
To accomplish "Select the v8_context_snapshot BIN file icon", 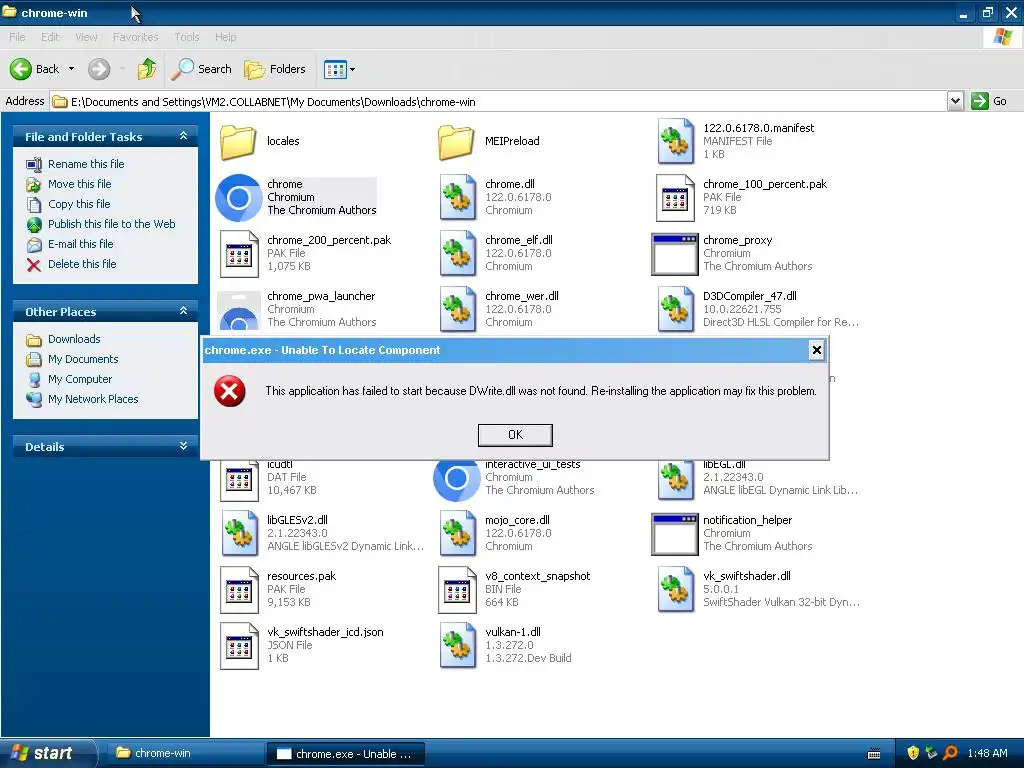I will [457, 590].
